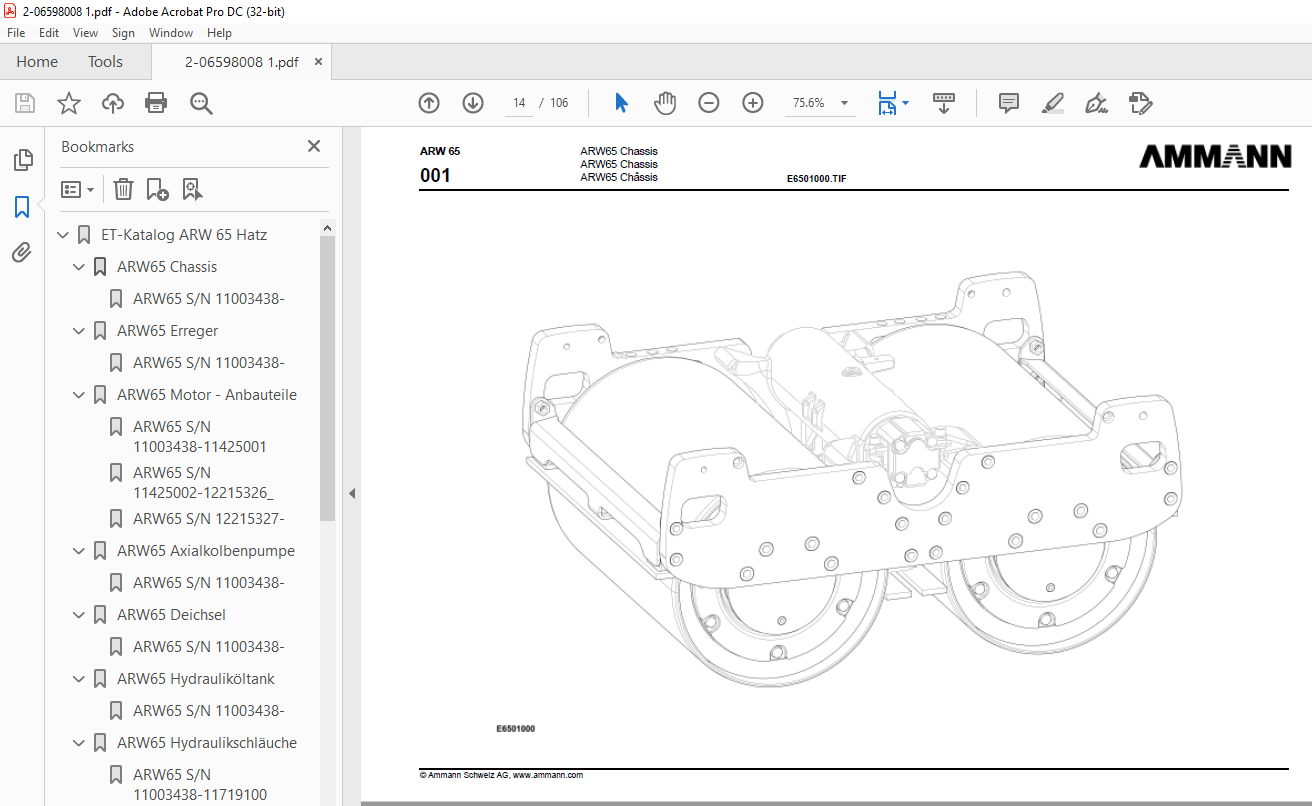Open the fit page width tool
The width and height of the screenshot is (1312, 806).
pyautogui.click(x=887, y=103)
